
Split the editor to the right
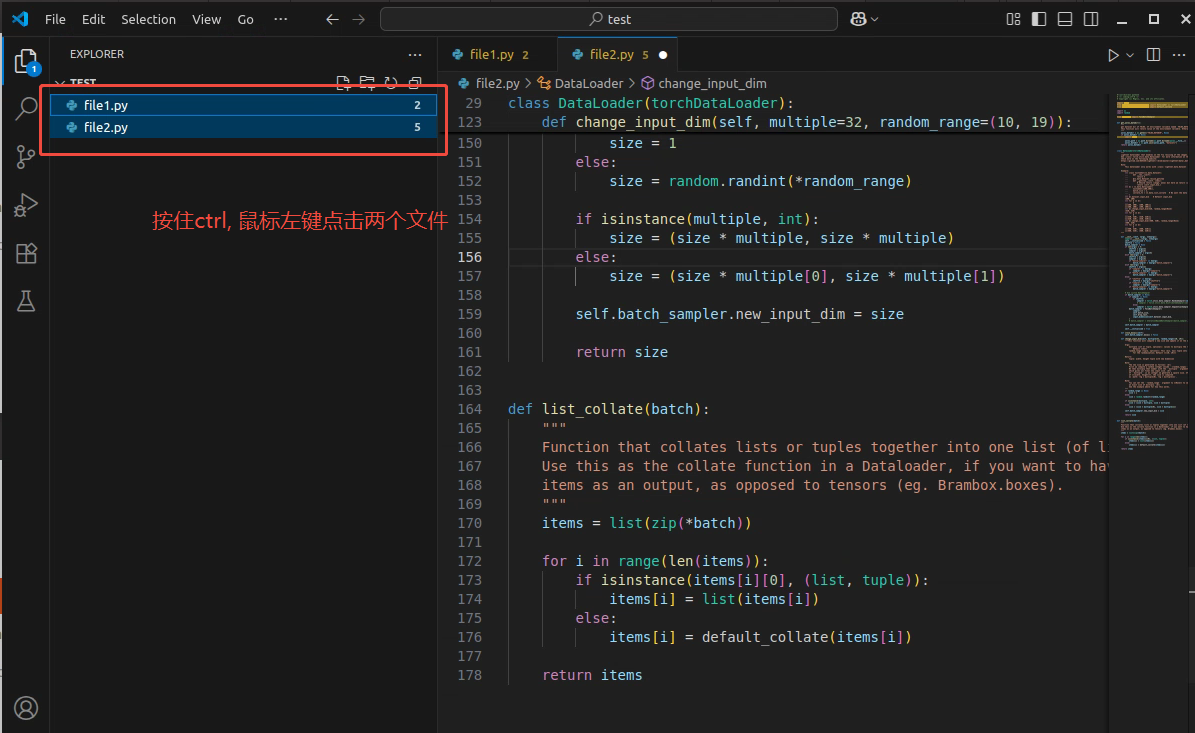coord(1153,55)
